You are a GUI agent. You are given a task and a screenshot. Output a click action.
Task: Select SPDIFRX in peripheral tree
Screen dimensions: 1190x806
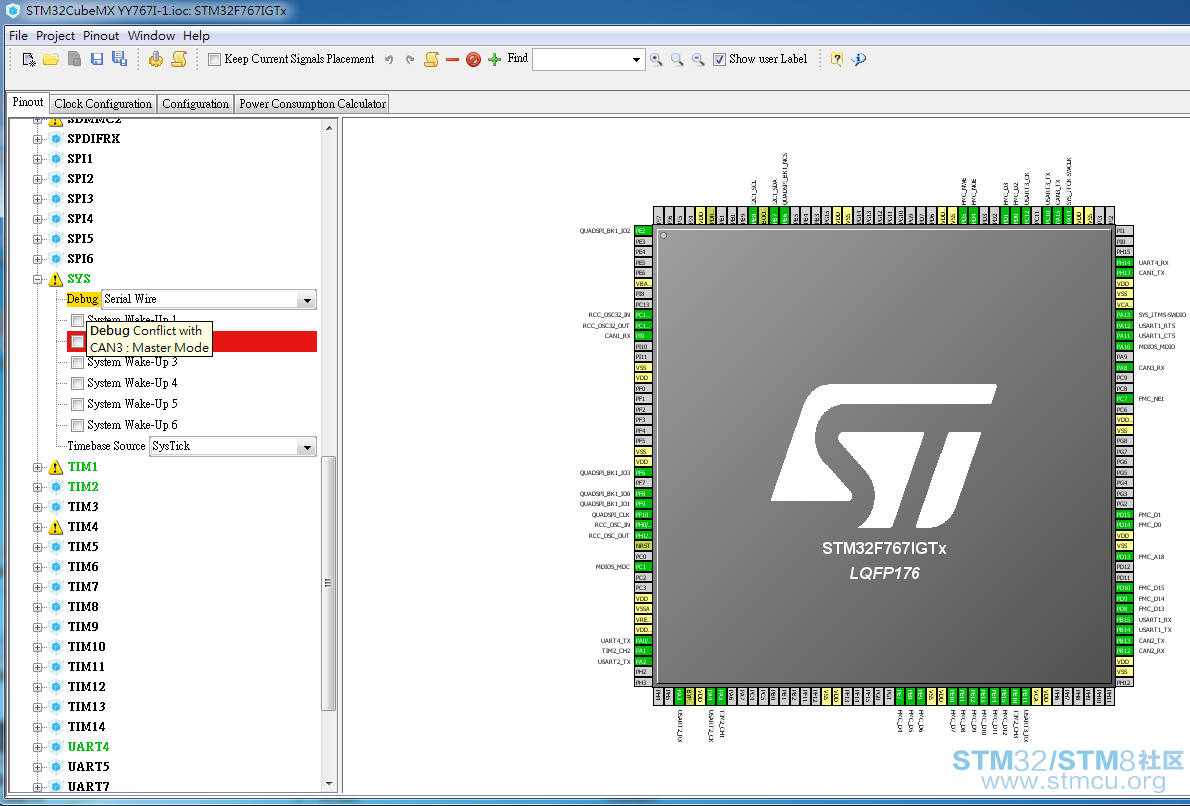93,139
